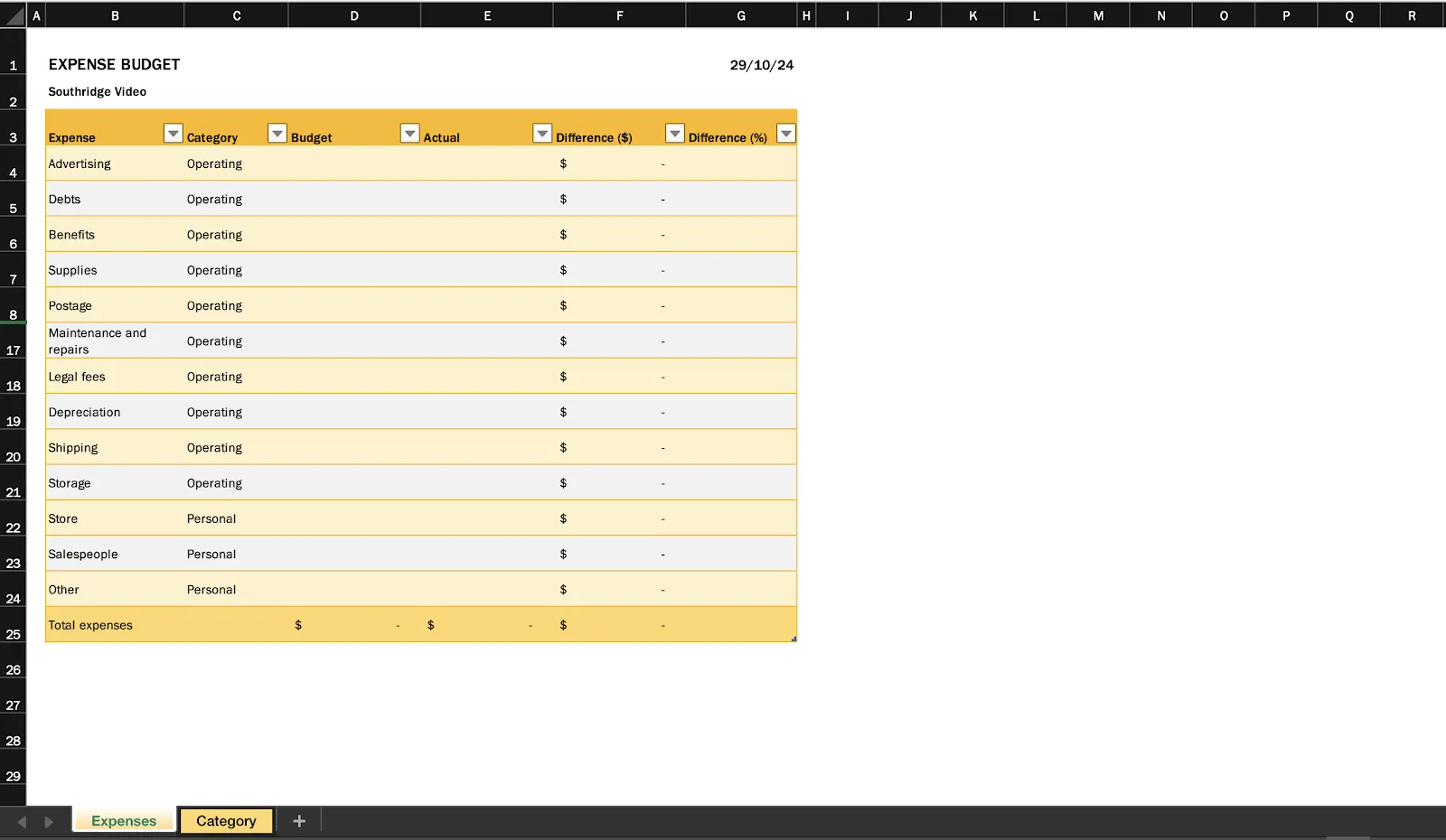Select the Benefits expense cell

(115, 234)
